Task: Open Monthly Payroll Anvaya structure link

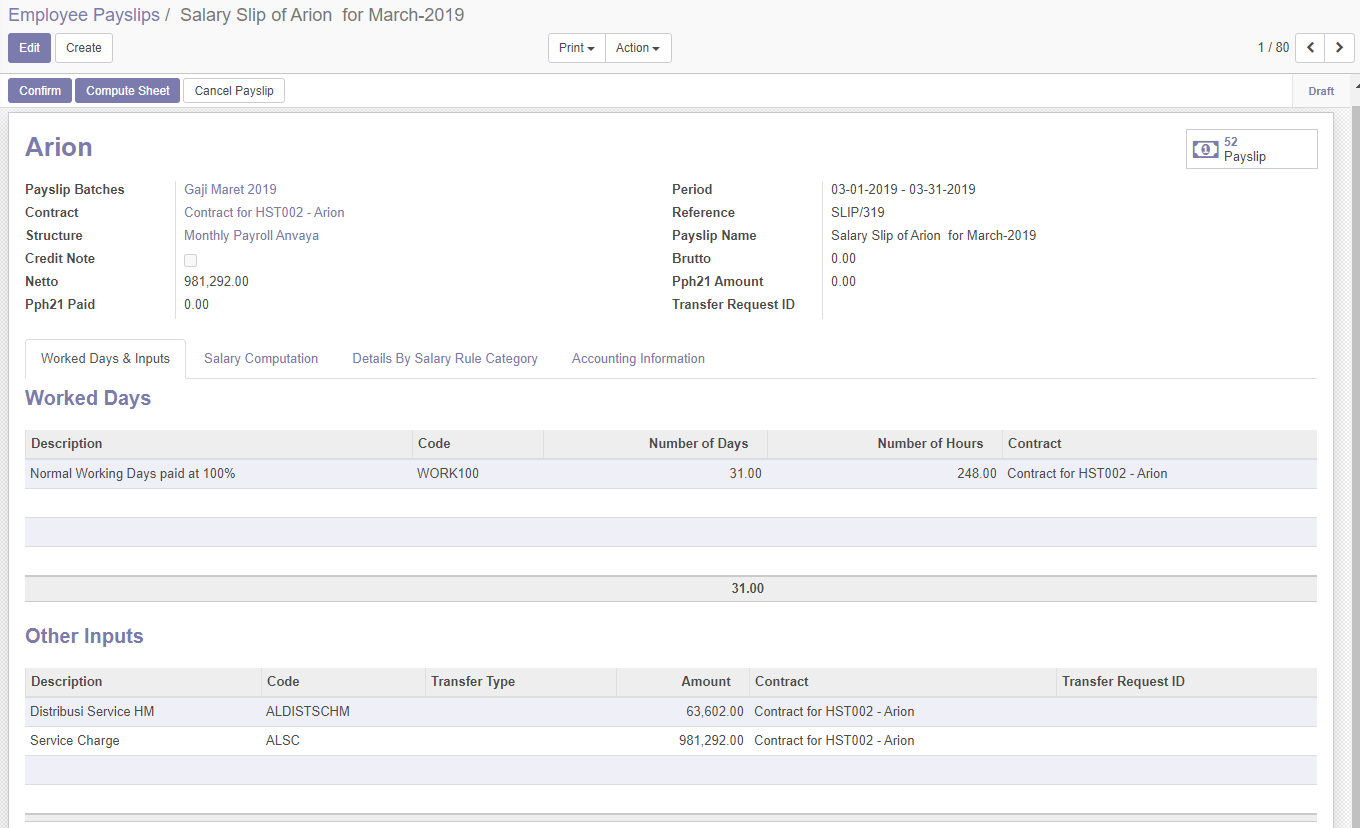Action: pyautogui.click(x=251, y=235)
